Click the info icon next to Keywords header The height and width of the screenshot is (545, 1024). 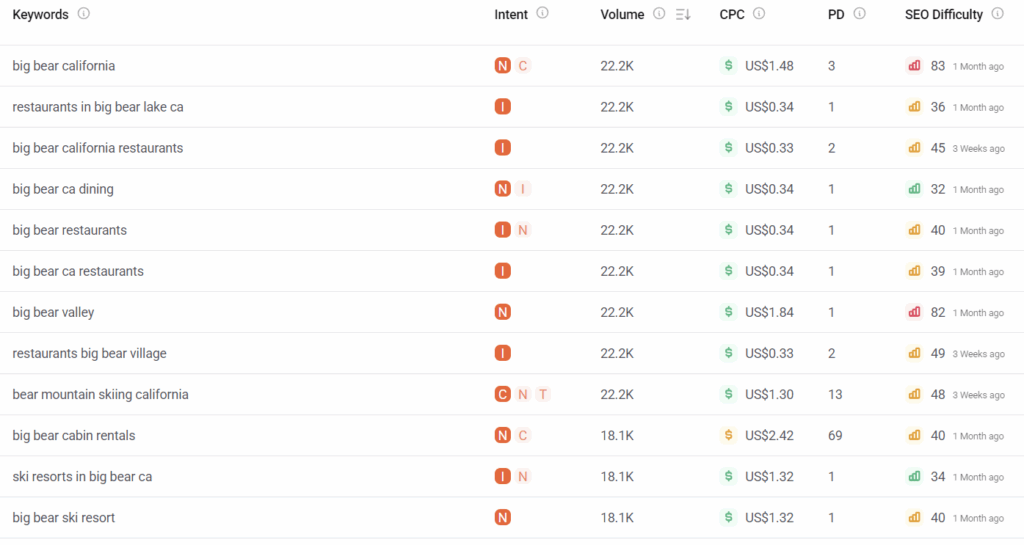click(84, 14)
